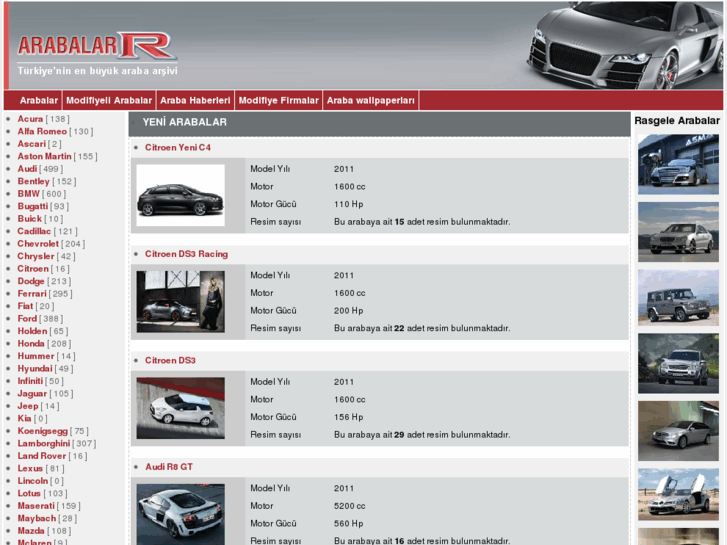
Task: Open gullwing-door car random thumbnail
Action: pos(678,494)
